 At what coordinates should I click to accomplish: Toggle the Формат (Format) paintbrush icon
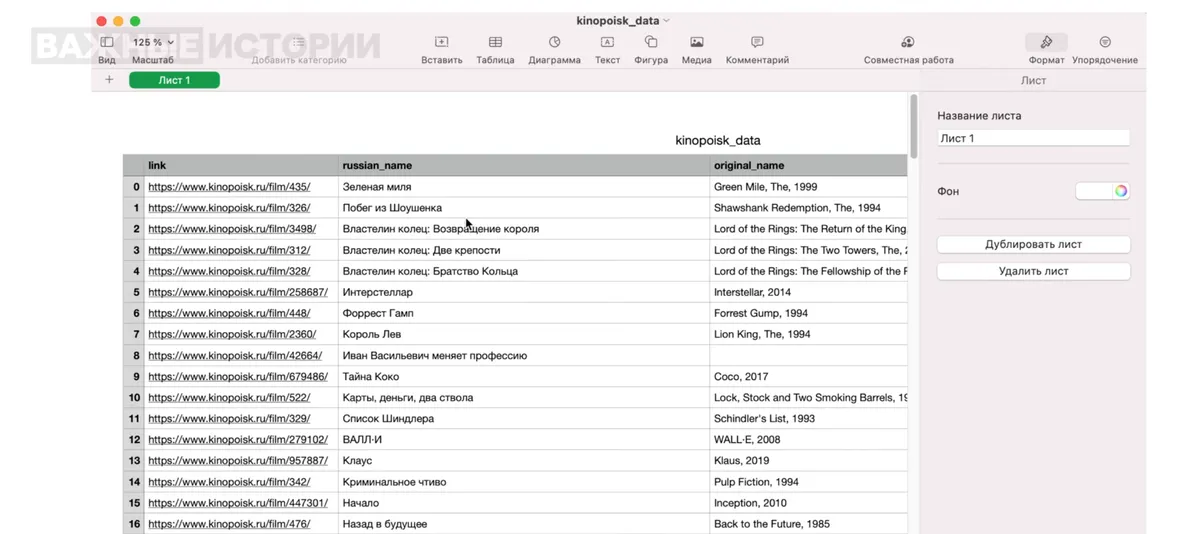click(x=1046, y=42)
